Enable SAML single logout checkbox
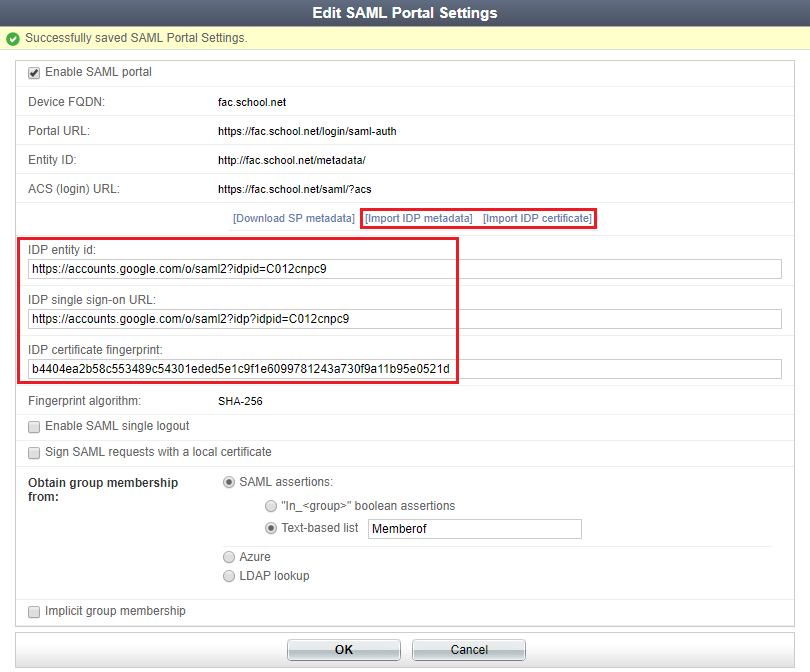This screenshot has width=810, height=672. pyautogui.click(x=34, y=427)
